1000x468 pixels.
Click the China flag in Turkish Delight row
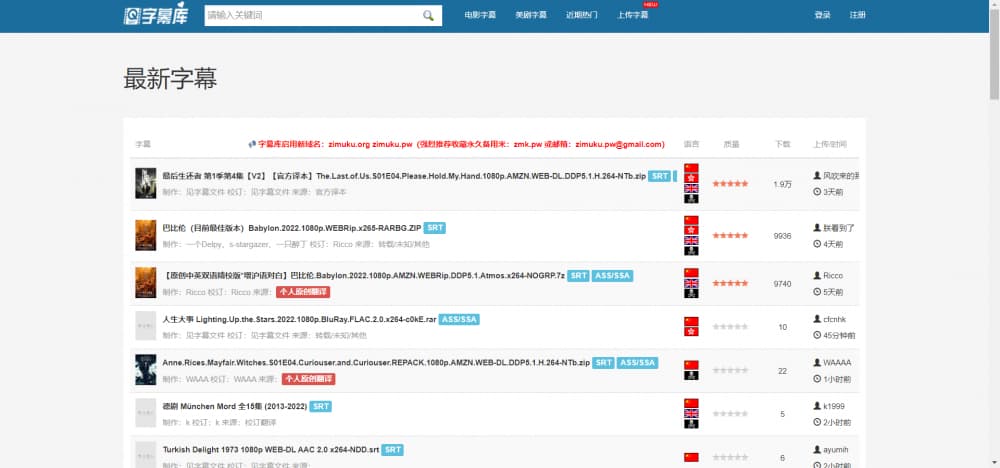coord(691,457)
